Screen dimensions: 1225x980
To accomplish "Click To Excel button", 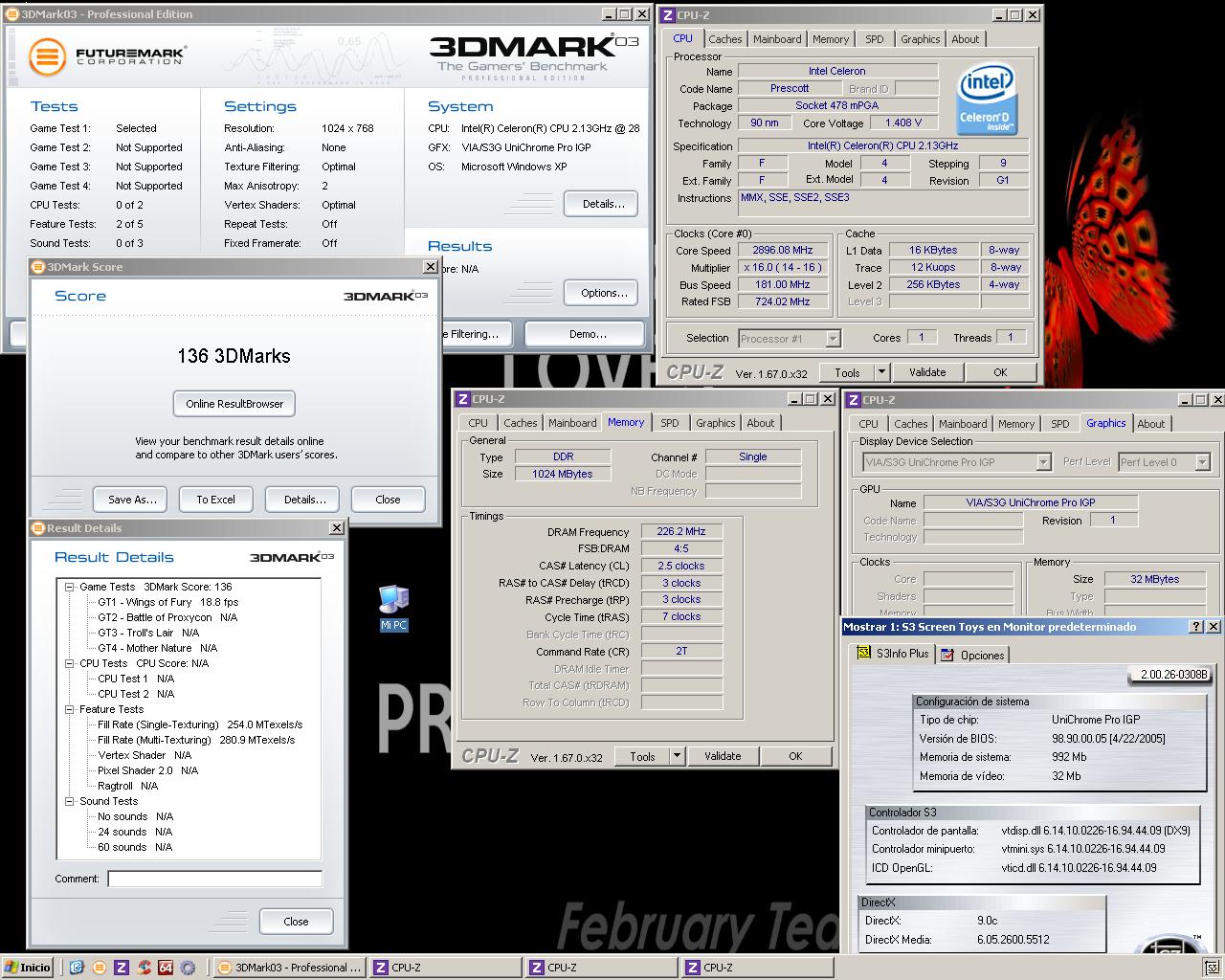I will pos(215,500).
